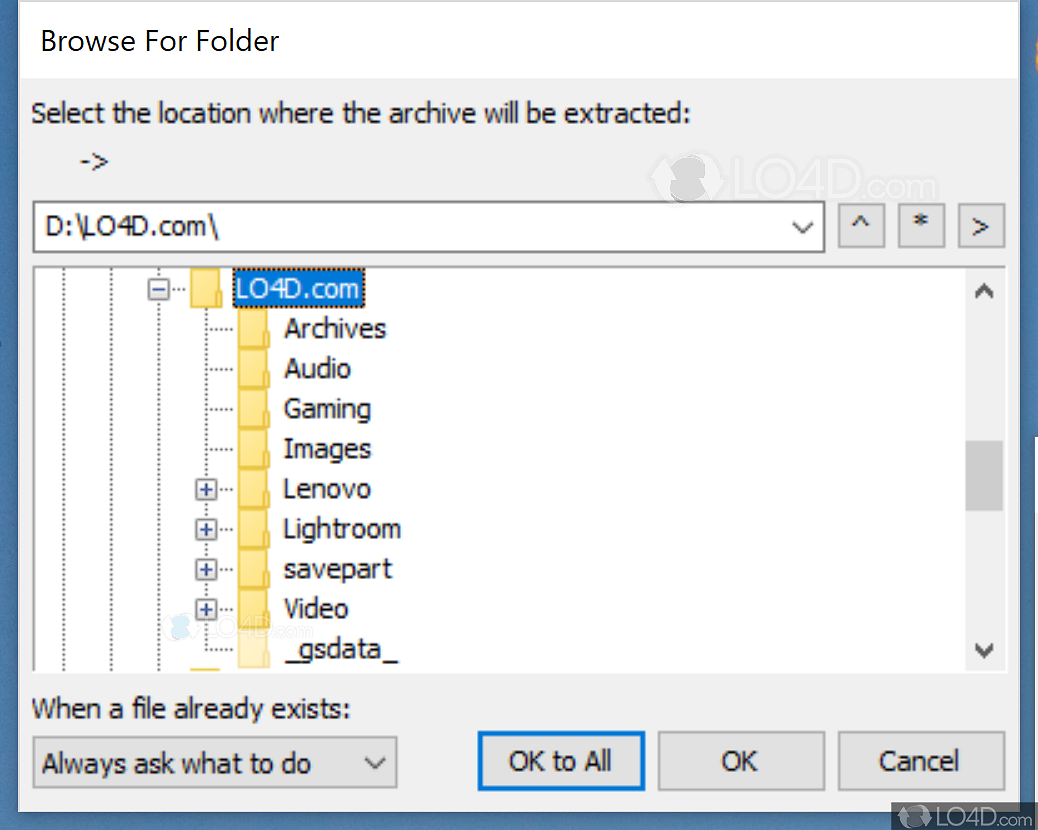Expand the Video folder node

(x=206, y=609)
